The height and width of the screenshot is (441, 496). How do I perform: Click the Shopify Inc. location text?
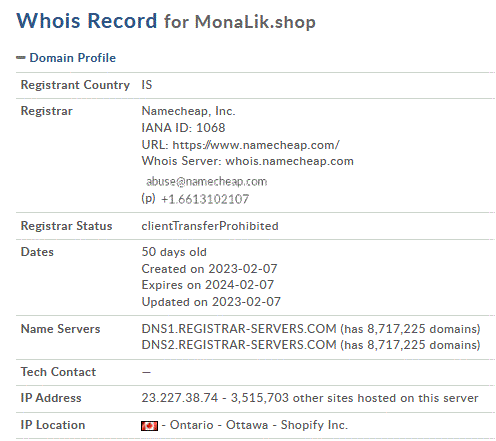tap(314, 425)
